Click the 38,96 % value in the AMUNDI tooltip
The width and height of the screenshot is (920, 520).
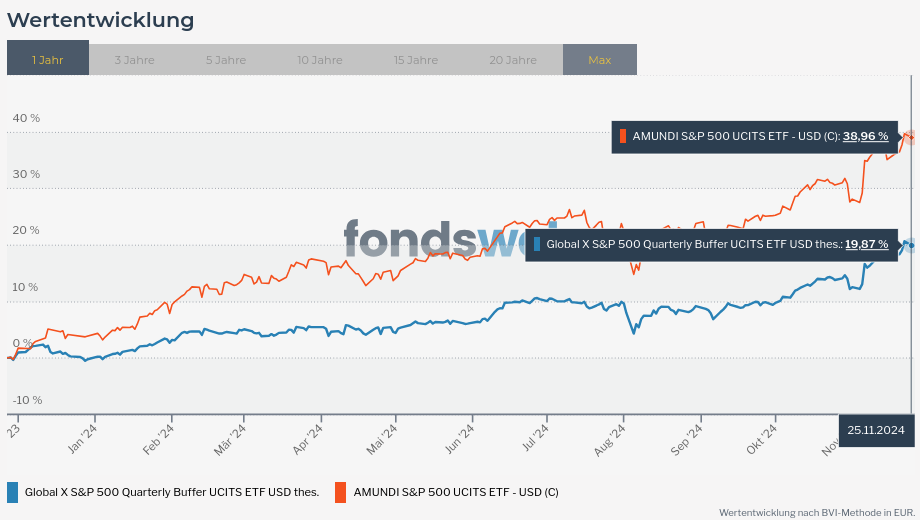click(x=865, y=137)
